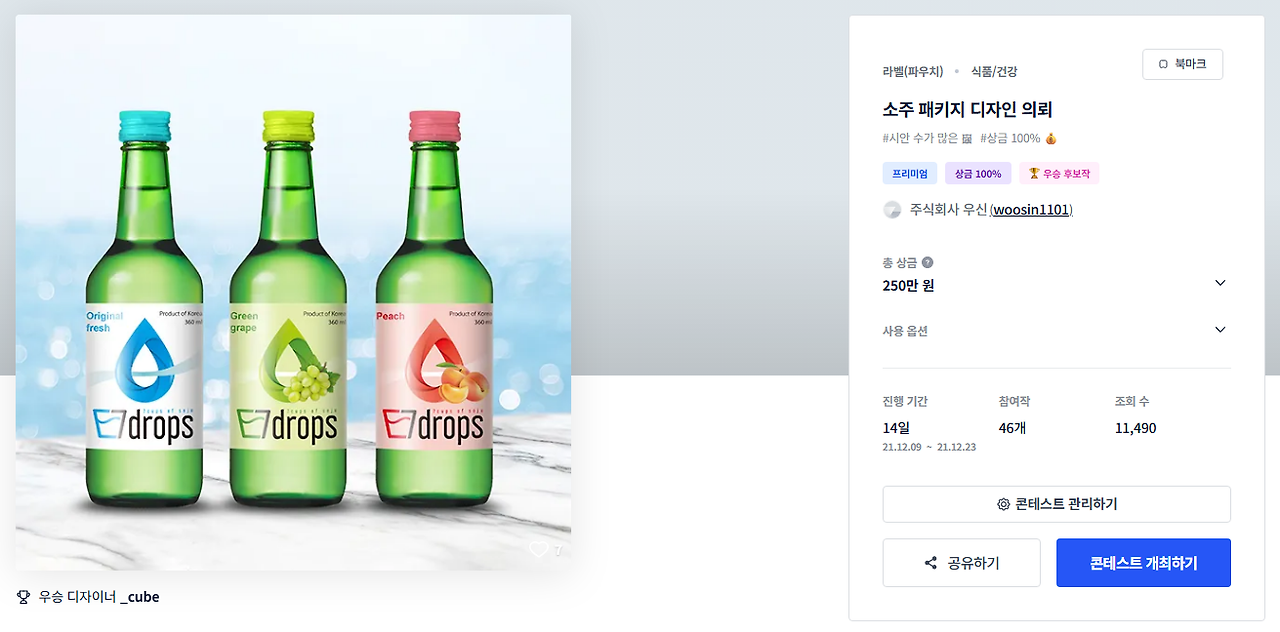
Task: Click the #시안 수가 많은 hashtag
Action: pos(928,138)
